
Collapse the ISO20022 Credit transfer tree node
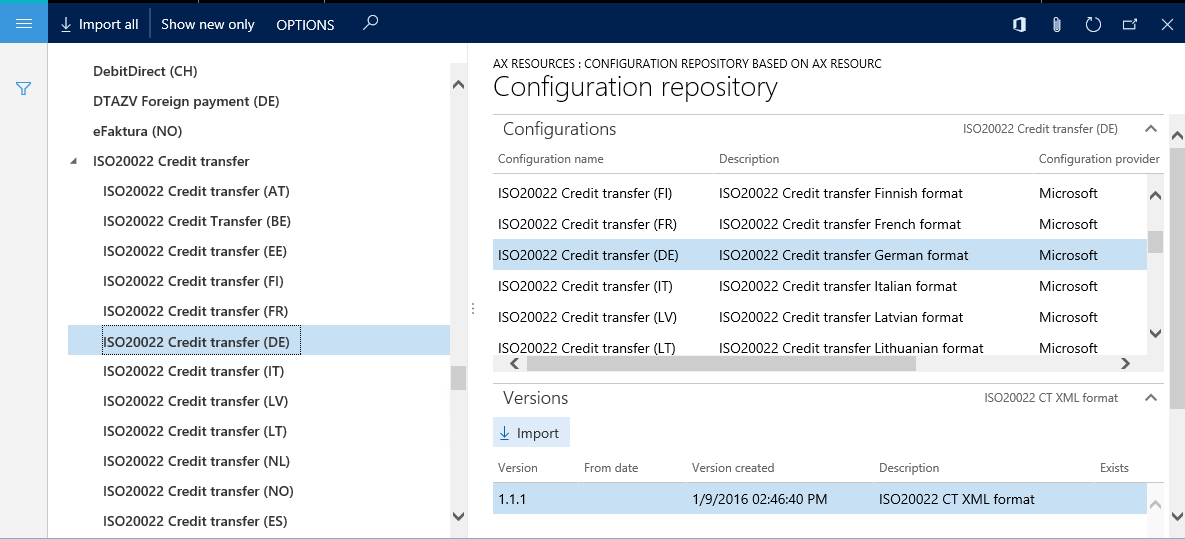click(x=73, y=161)
